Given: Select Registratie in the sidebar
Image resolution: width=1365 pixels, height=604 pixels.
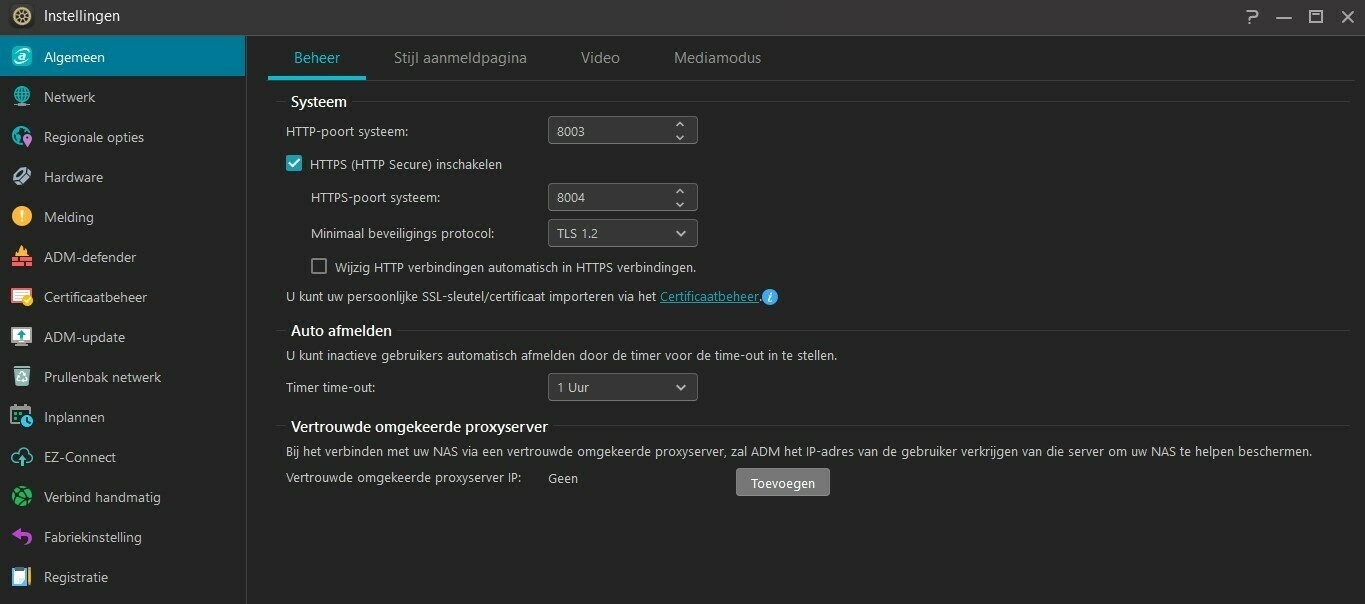Looking at the screenshot, I should (122, 577).
